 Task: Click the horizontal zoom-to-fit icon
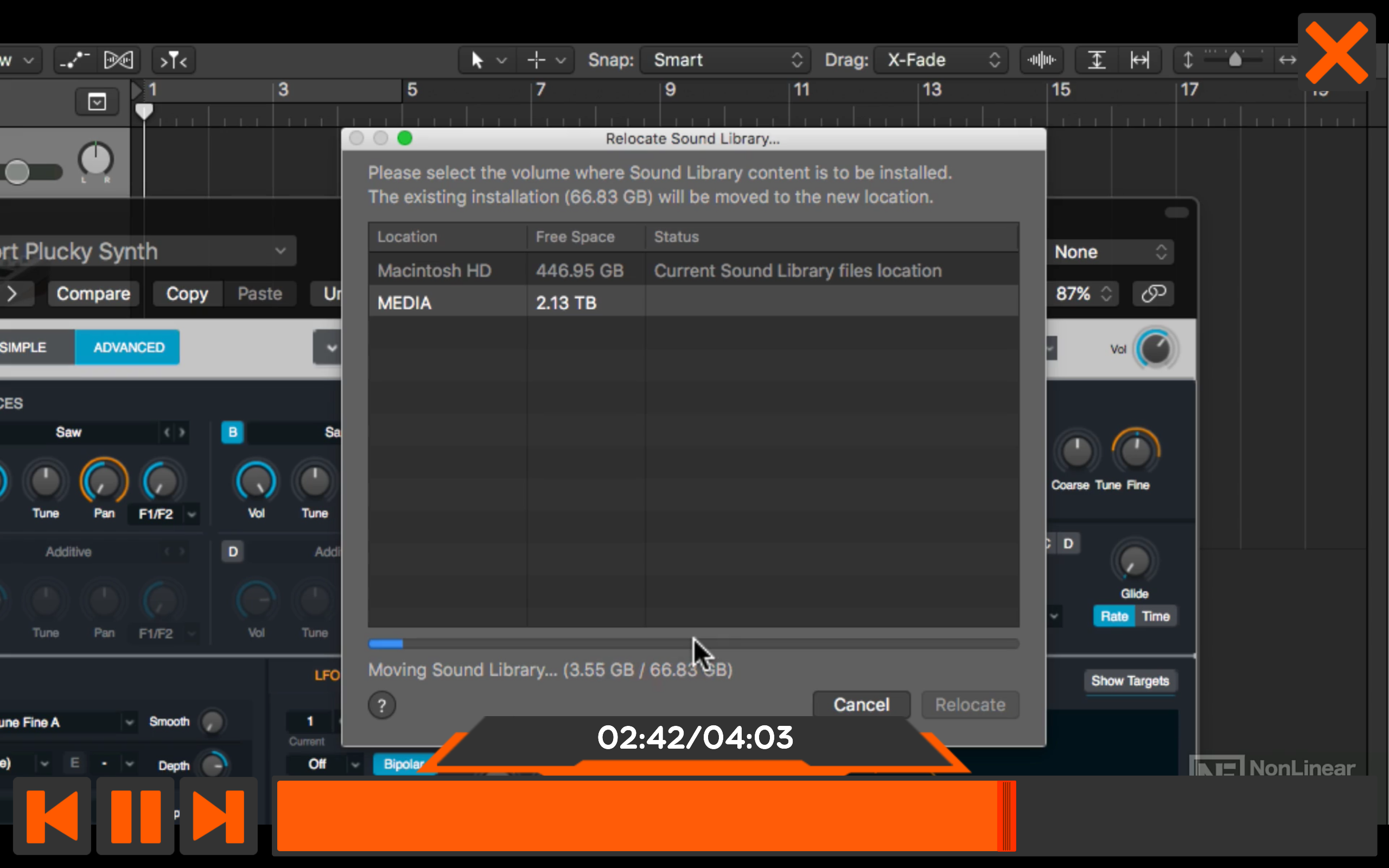[1139, 60]
